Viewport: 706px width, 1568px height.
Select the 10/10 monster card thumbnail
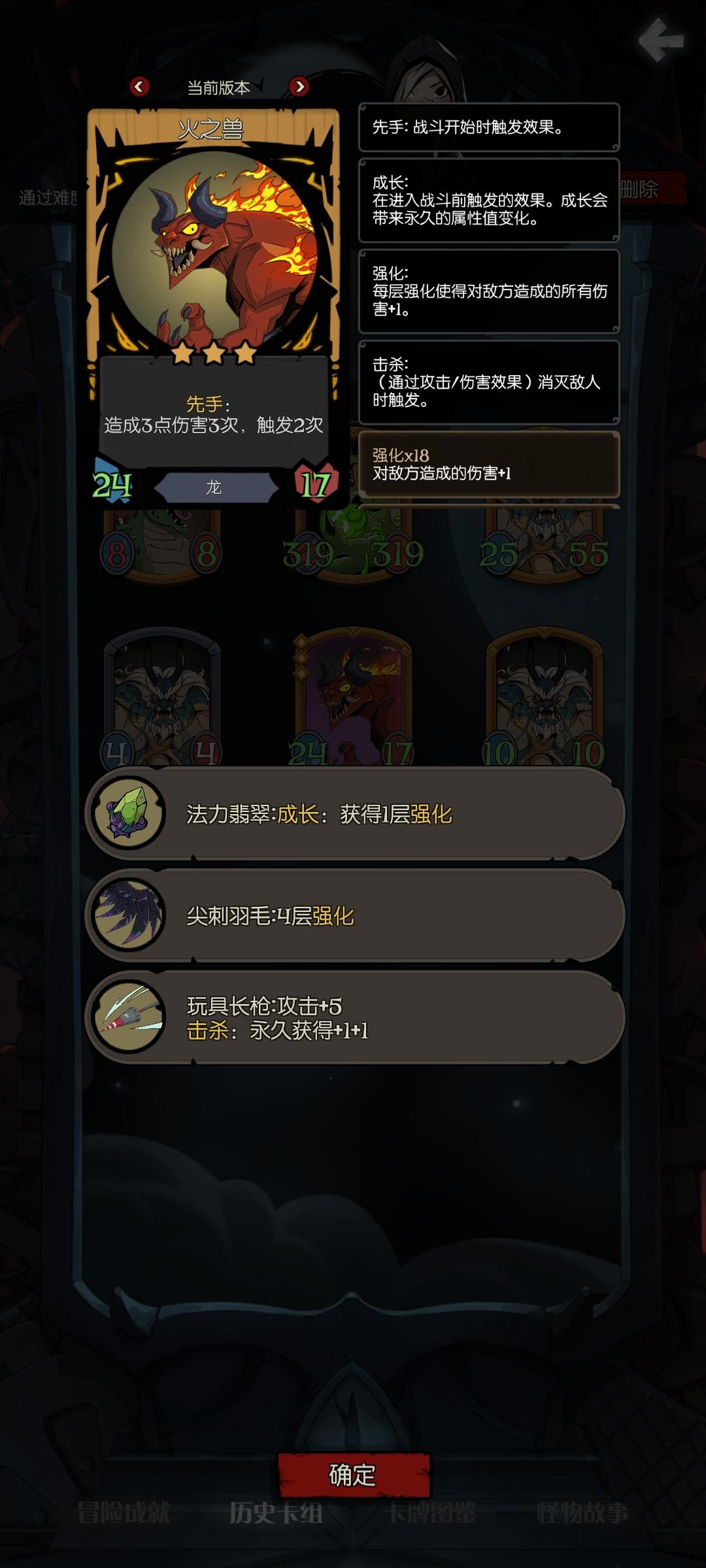coord(544,696)
